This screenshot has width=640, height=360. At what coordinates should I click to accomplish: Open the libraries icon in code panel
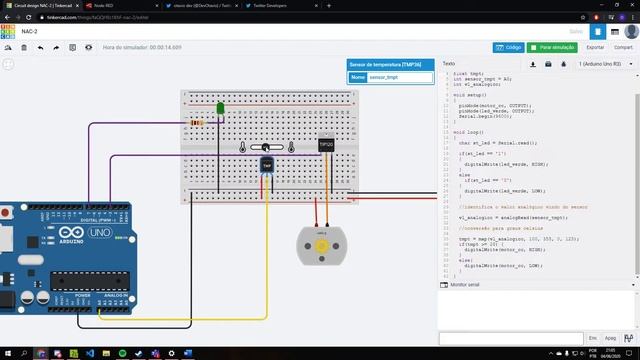(x=548, y=64)
